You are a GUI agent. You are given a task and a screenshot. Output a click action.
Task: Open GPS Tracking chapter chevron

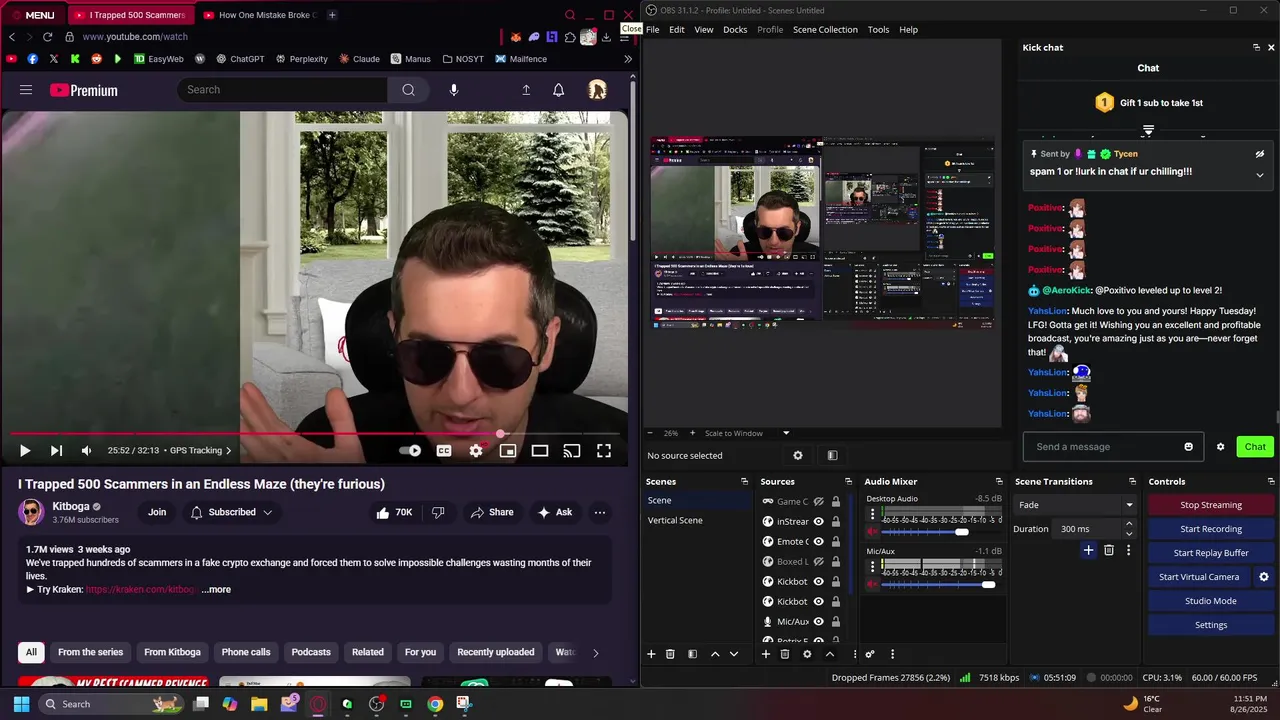(228, 451)
